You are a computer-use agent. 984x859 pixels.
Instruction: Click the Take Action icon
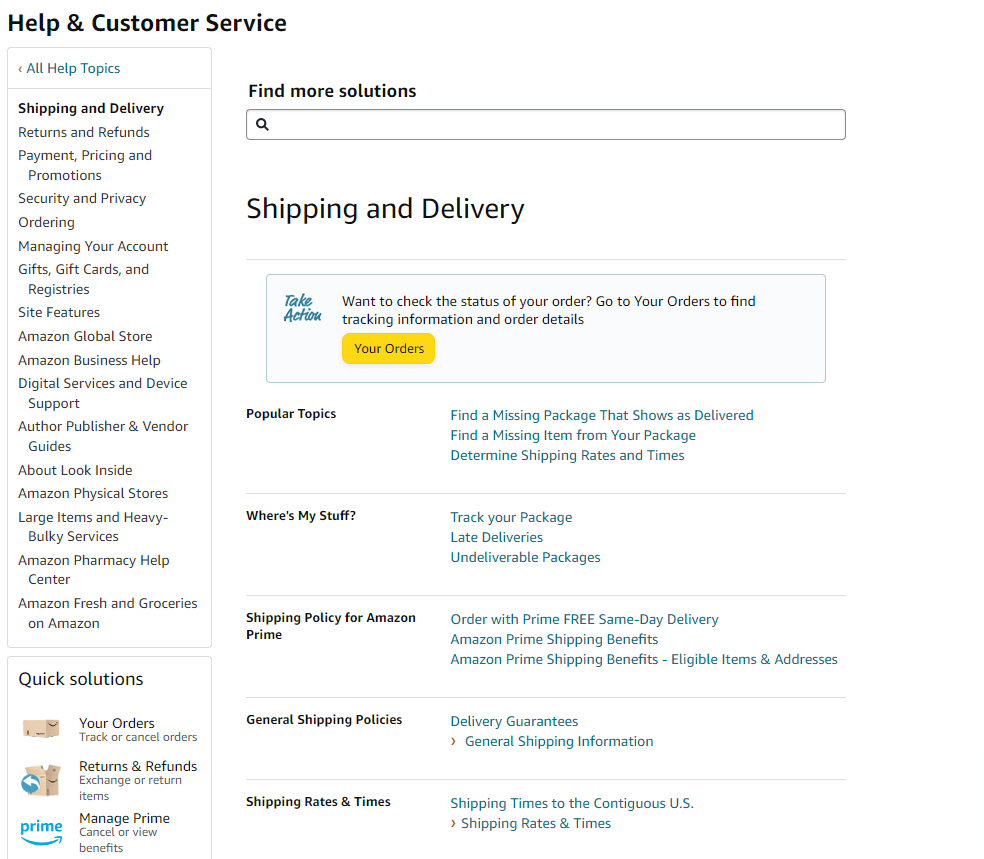pos(302,308)
